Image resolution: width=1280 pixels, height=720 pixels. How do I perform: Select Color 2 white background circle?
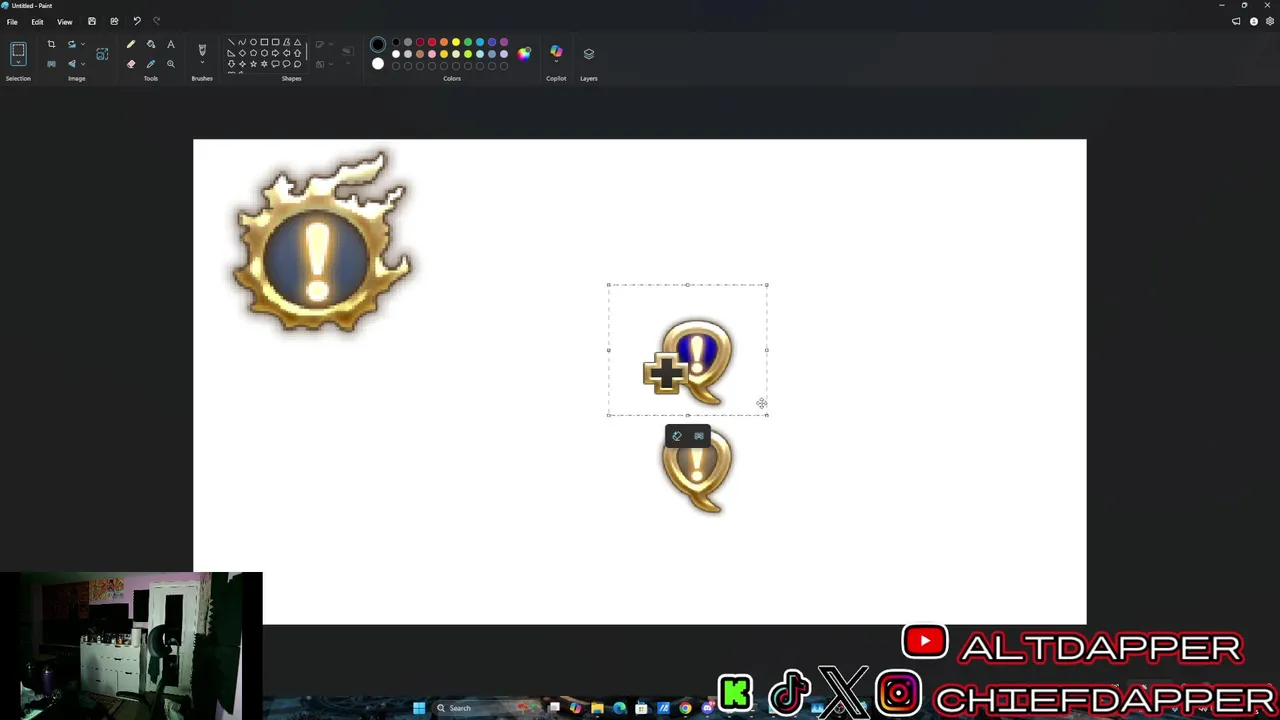click(x=378, y=64)
